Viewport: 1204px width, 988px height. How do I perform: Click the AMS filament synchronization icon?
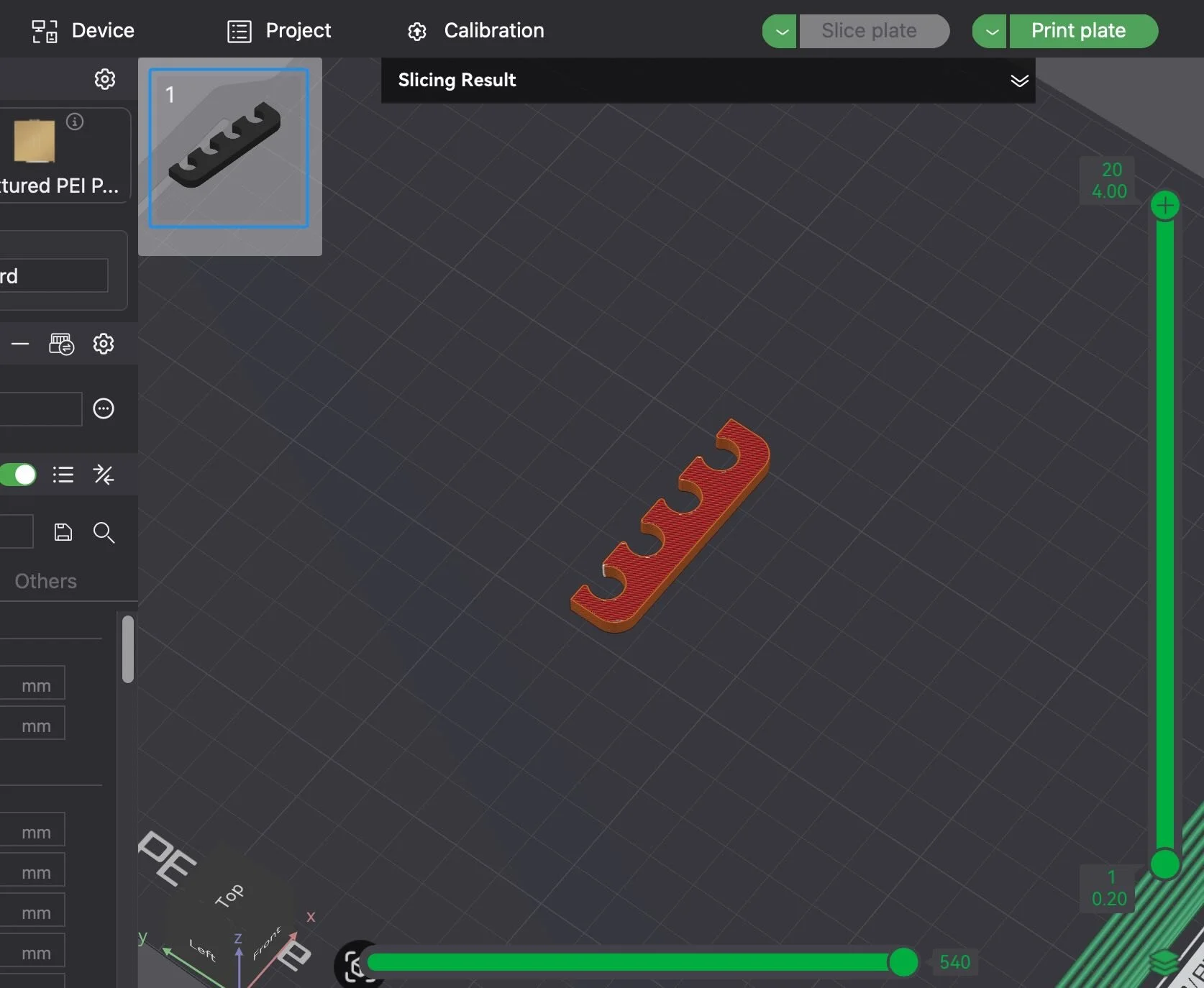tap(61, 344)
